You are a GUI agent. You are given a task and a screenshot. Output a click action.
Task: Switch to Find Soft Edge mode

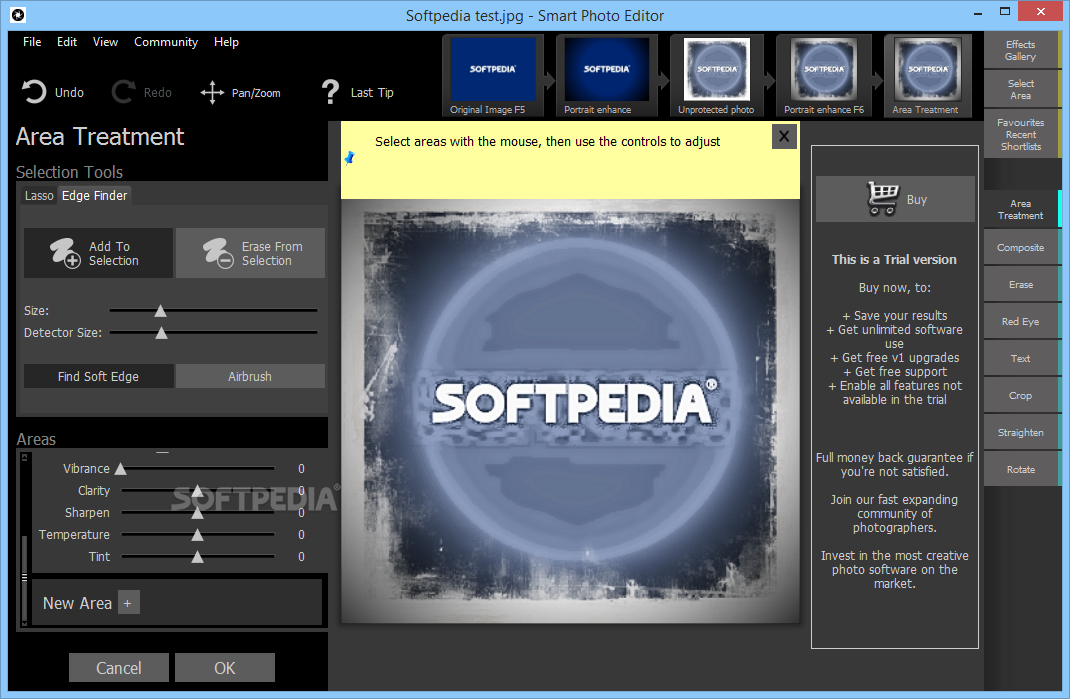pyautogui.click(x=98, y=376)
